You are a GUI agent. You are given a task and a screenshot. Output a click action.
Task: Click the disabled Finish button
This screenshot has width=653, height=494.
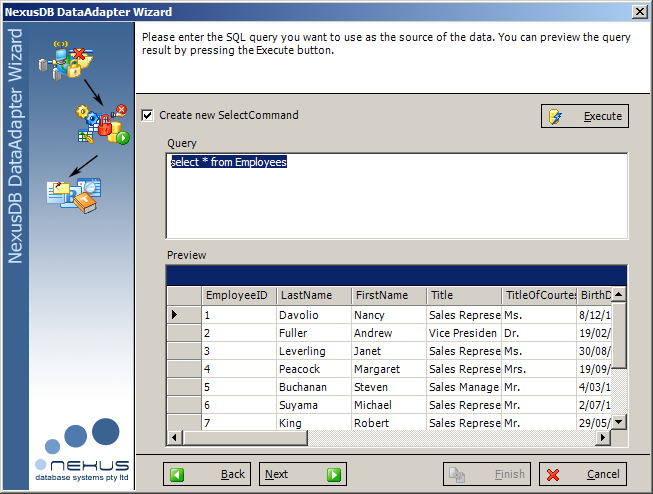point(487,474)
